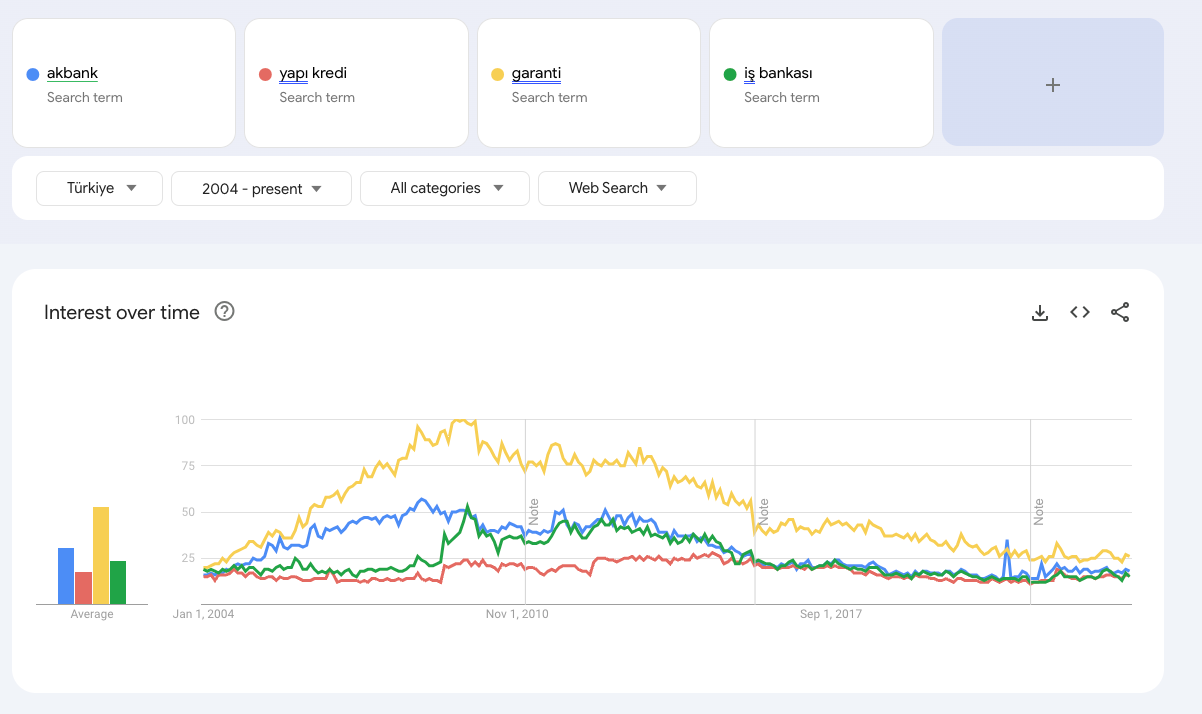Change the Web Search type dropdown
This screenshot has width=1202, height=714.
617,188
